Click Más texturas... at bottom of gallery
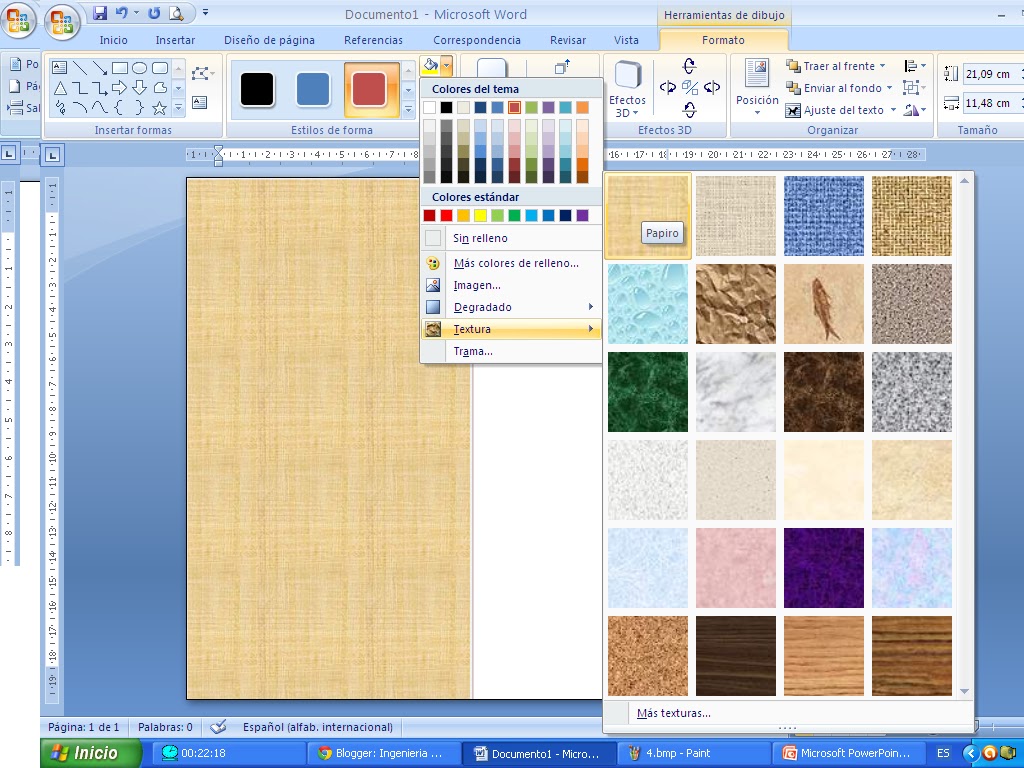 [673, 713]
